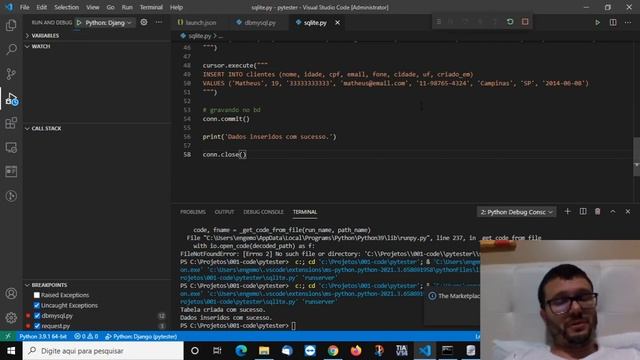Open the Run menu

pyautogui.click(x=127, y=7)
